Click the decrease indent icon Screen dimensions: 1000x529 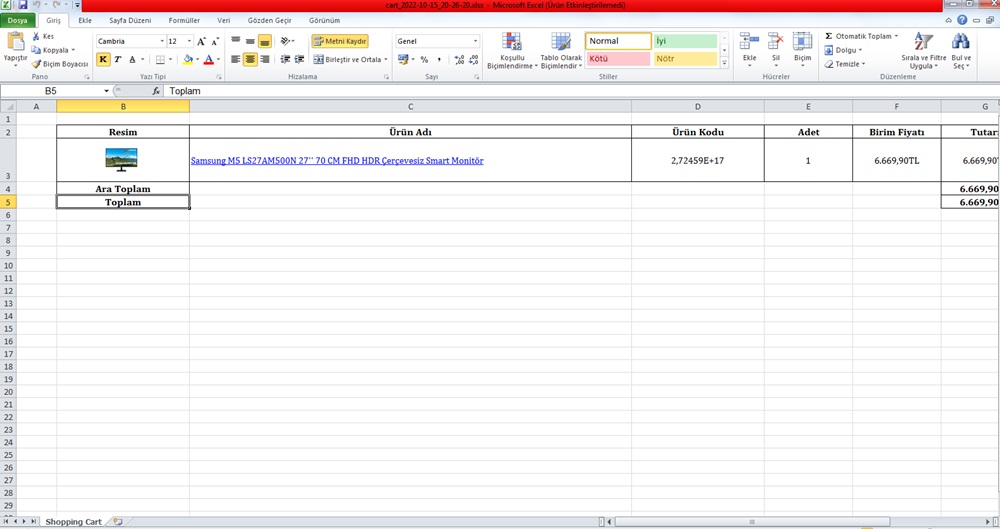[285, 59]
